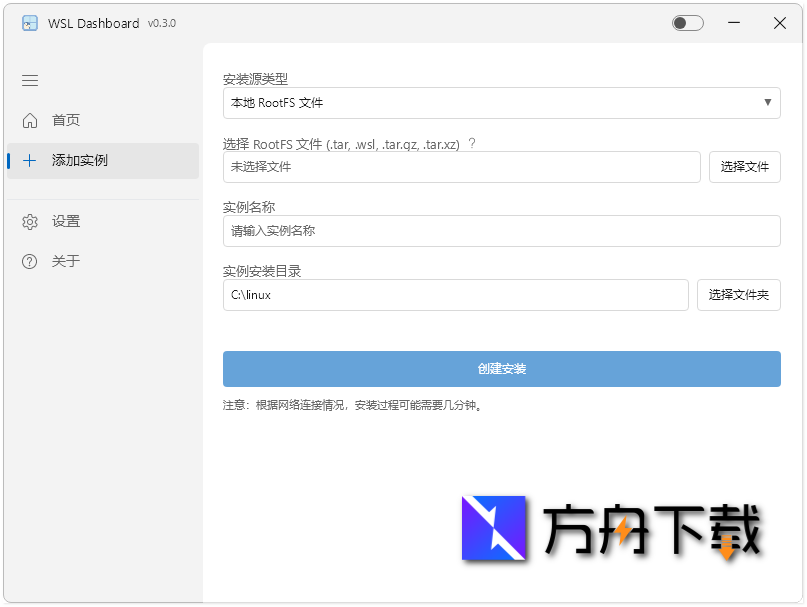Toggle the theme switch in the title bar
This screenshot has height=607, width=807.
(x=687, y=22)
